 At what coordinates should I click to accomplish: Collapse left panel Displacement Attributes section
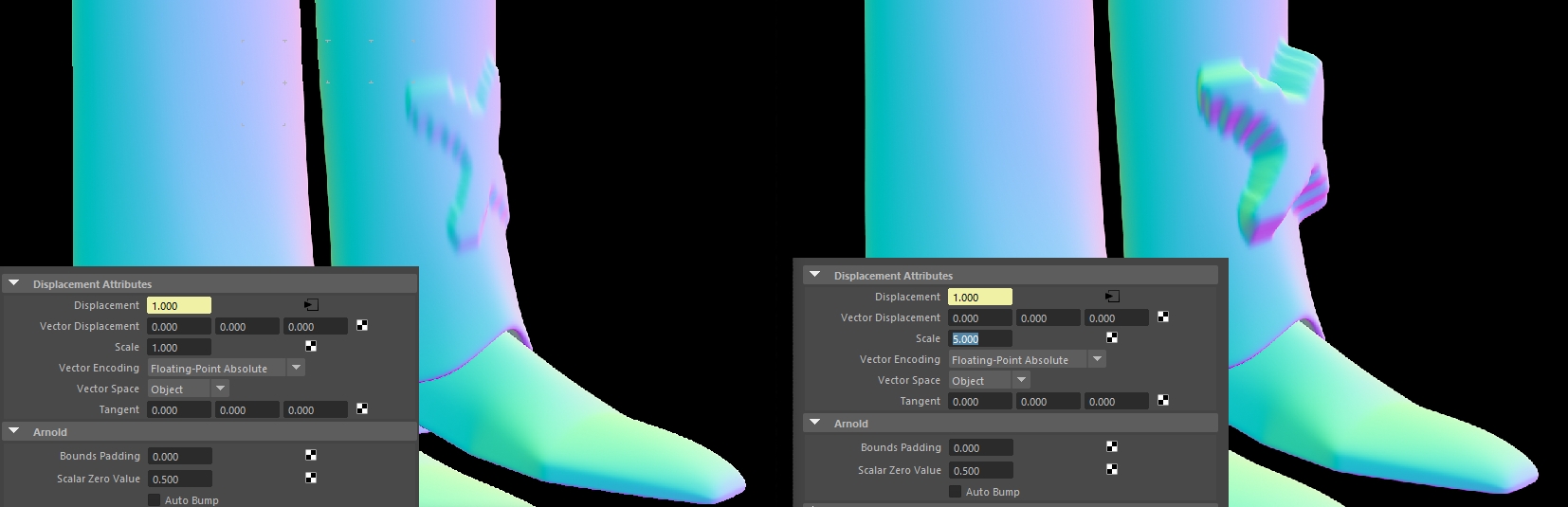click(14, 283)
